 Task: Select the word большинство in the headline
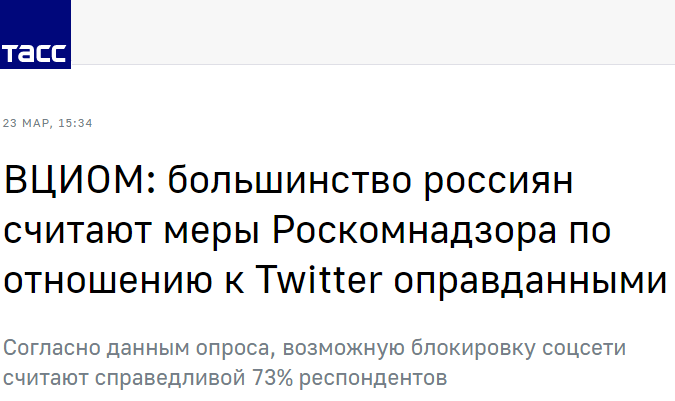(290, 179)
